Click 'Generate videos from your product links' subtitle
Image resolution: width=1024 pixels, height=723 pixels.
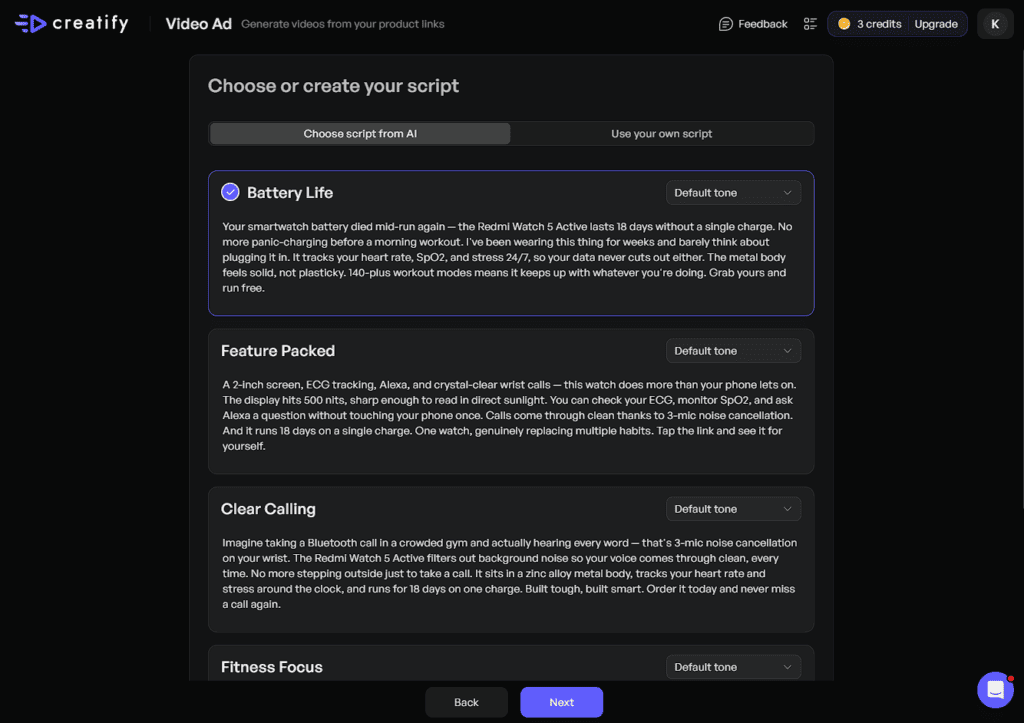tap(342, 24)
